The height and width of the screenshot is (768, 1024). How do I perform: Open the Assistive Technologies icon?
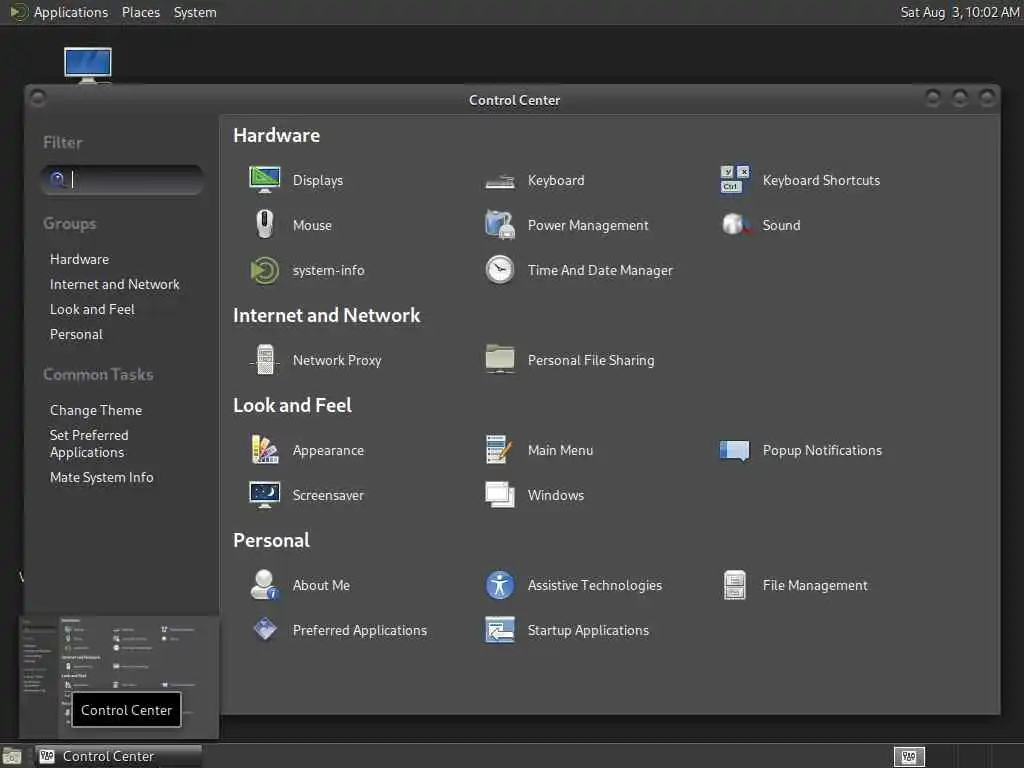click(x=500, y=585)
